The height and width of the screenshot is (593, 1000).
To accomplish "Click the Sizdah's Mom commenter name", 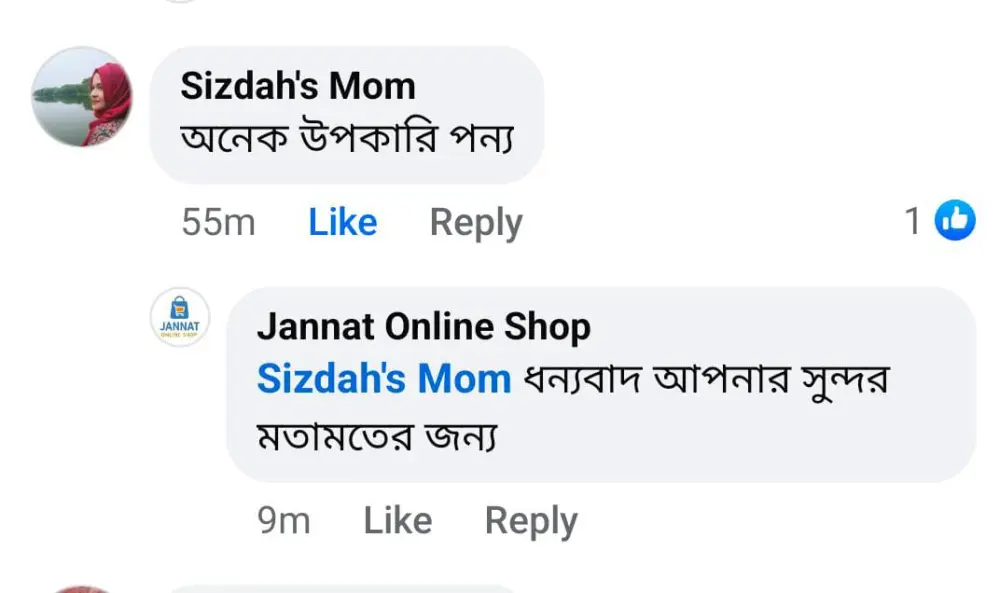I will [297, 86].
